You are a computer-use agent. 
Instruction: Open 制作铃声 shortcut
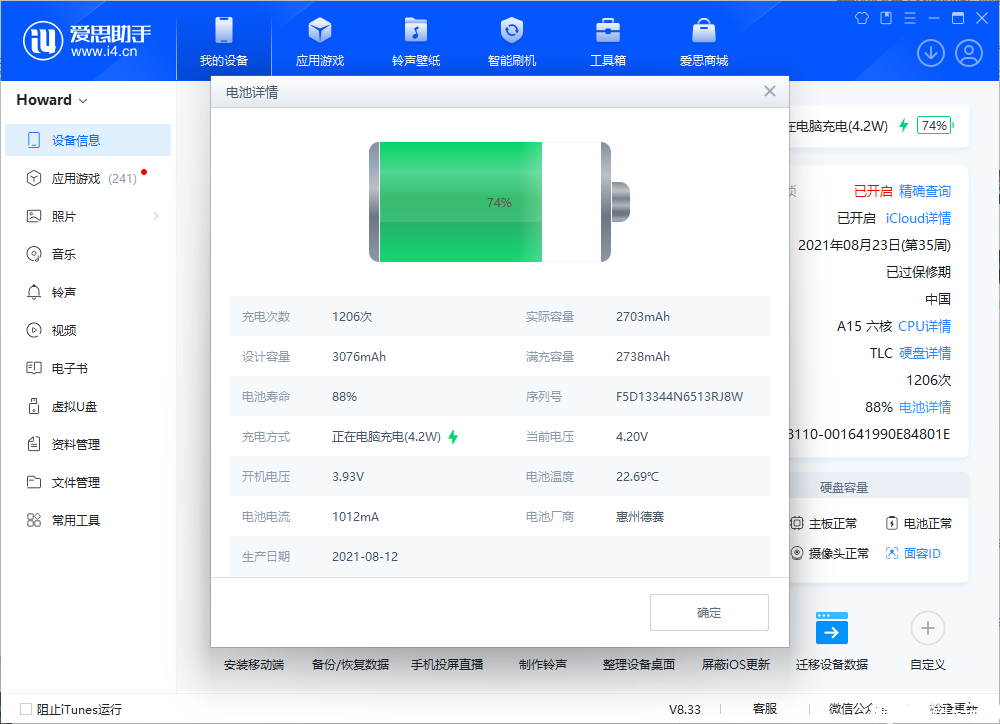[543, 665]
